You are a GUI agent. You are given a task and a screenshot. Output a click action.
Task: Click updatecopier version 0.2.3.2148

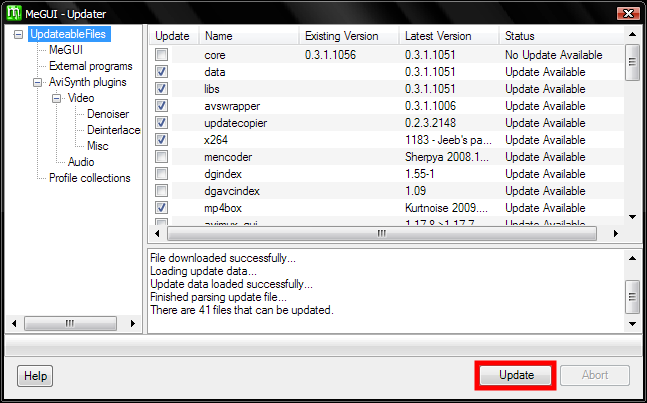[x=430, y=123]
